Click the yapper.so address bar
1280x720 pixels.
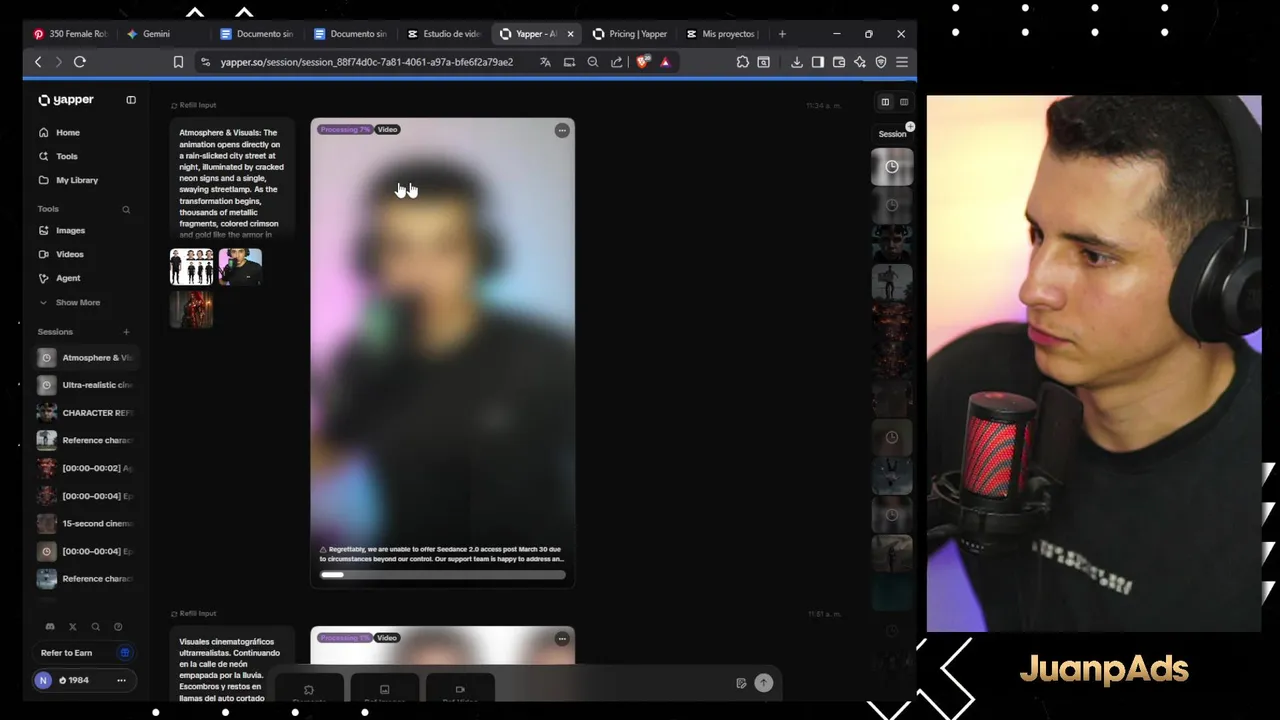pyautogui.click(x=366, y=62)
